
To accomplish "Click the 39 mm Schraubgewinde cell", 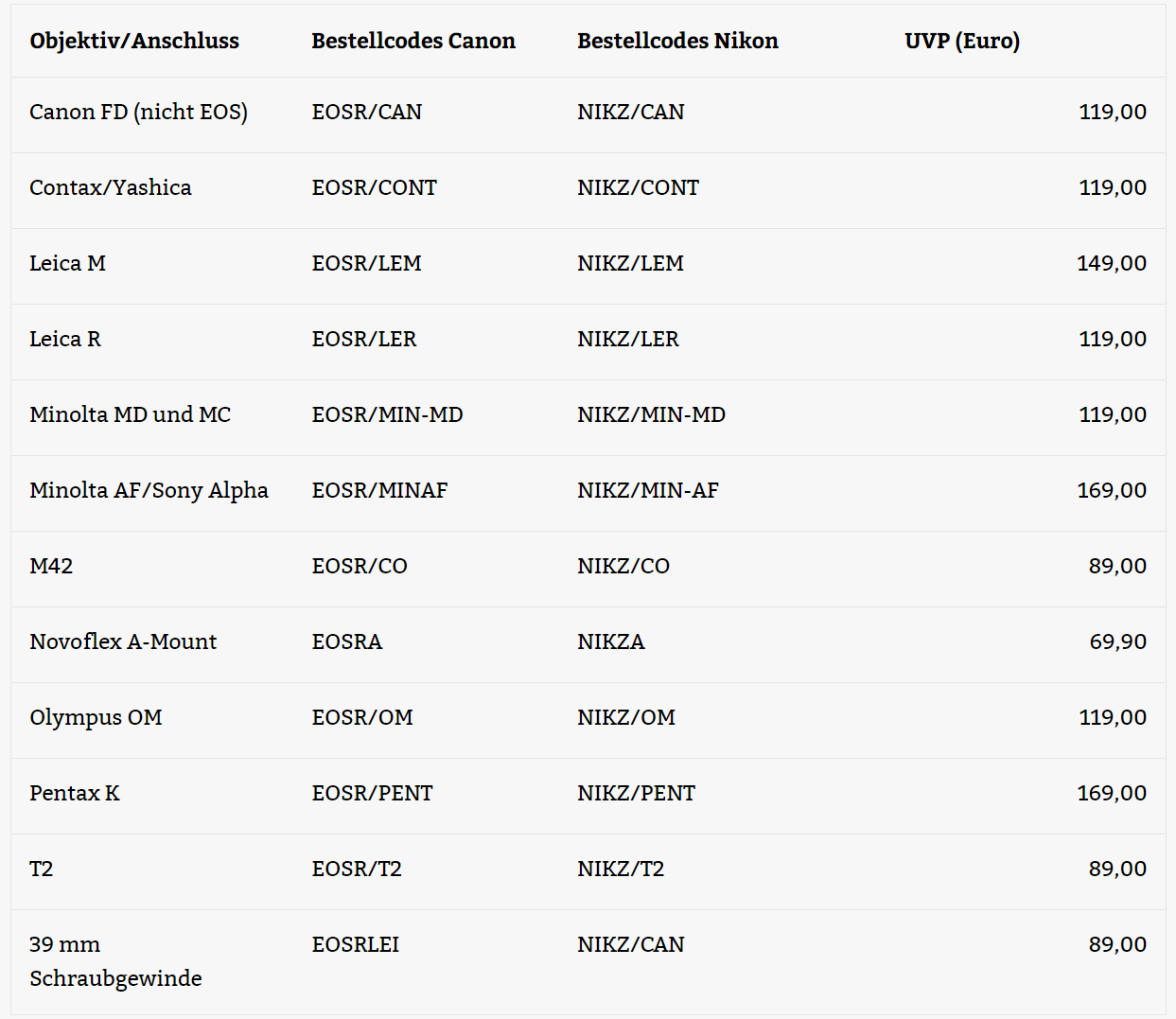I will pos(115,961).
